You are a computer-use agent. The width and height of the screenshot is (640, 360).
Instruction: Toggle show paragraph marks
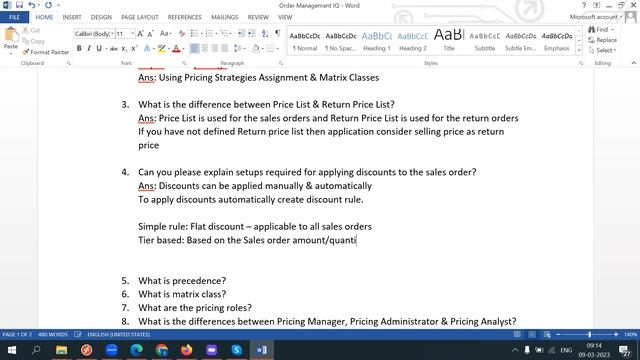click(x=278, y=34)
